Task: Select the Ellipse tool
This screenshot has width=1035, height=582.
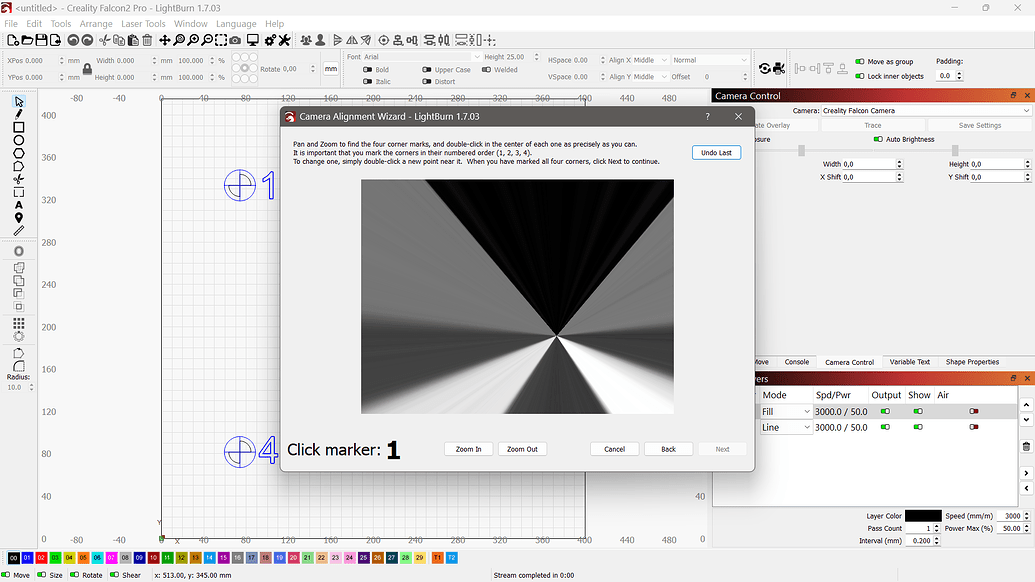Action: 18,140
